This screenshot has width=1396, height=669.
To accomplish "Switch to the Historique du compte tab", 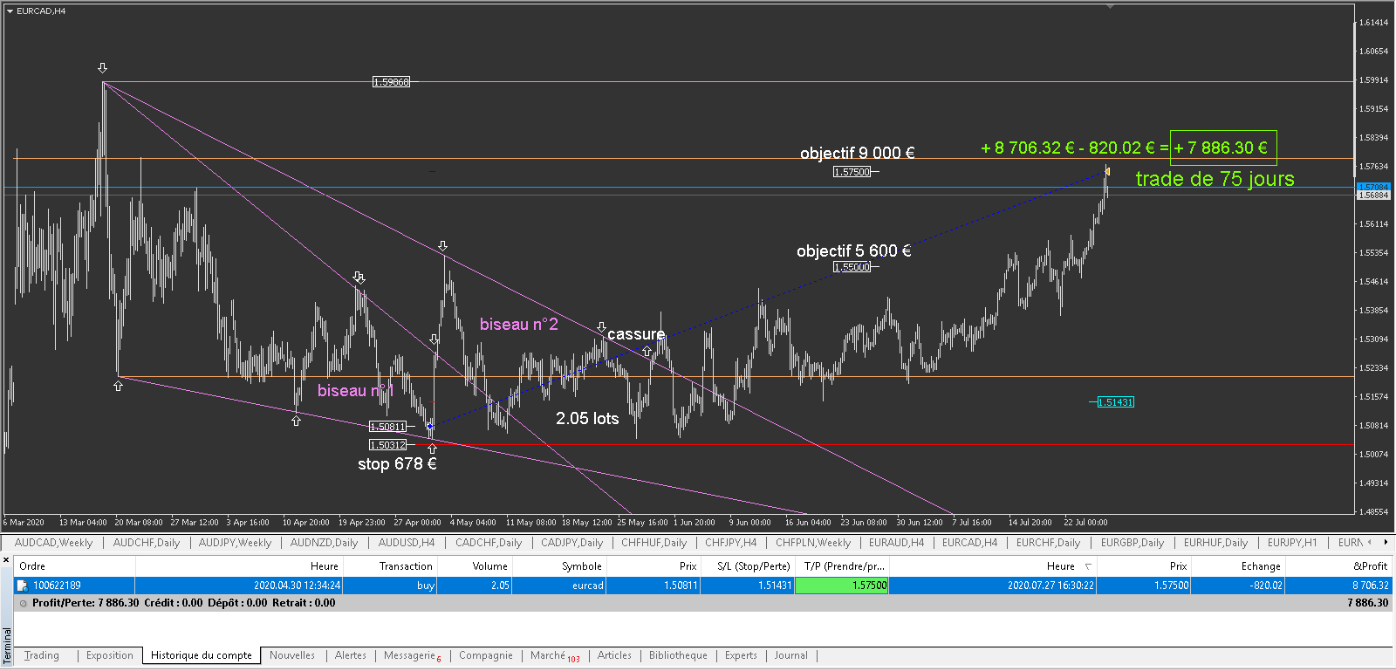I will coord(201,656).
